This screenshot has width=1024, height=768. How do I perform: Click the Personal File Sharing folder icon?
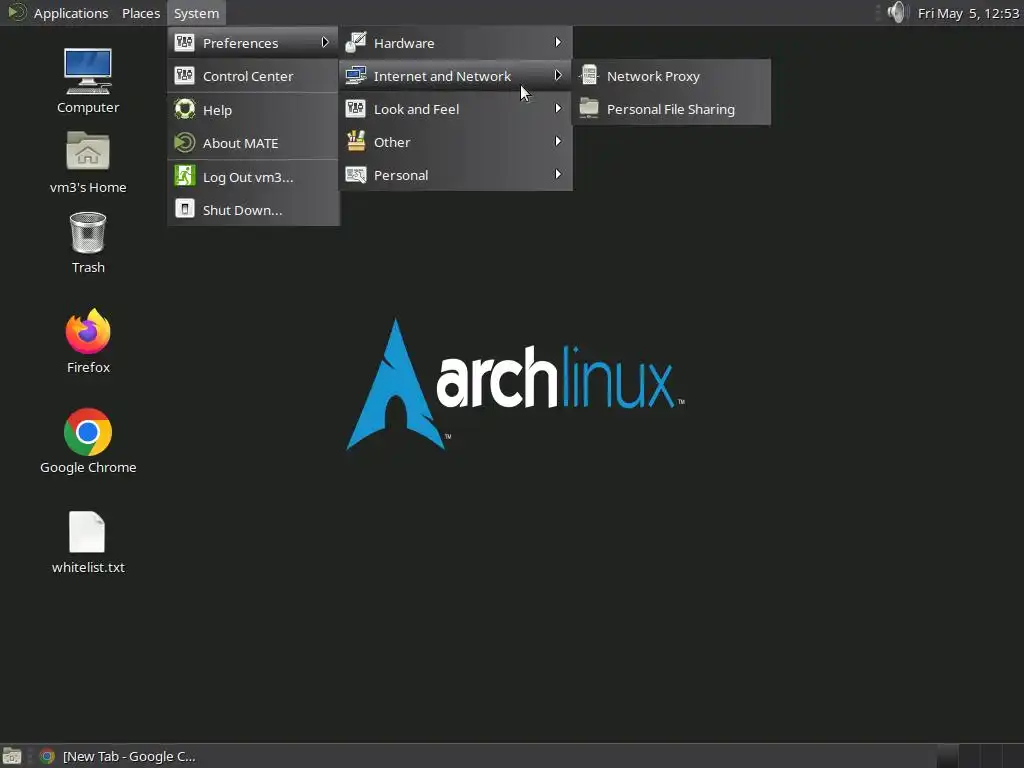pos(589,108)
